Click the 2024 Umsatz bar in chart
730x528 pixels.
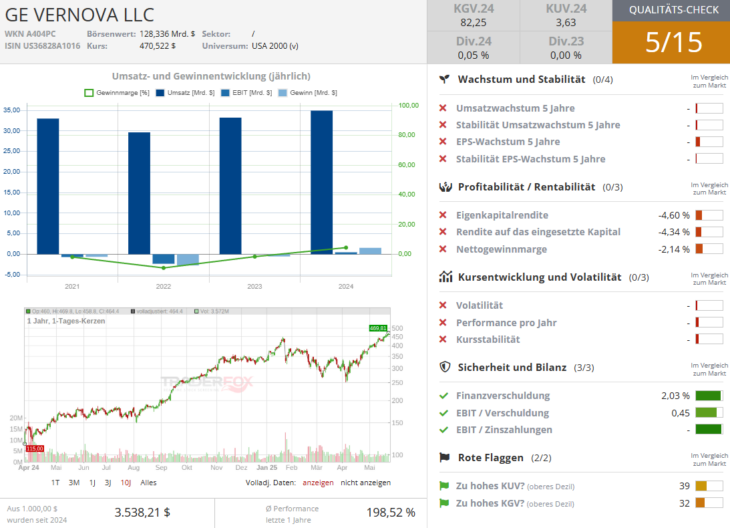point(322,182)
